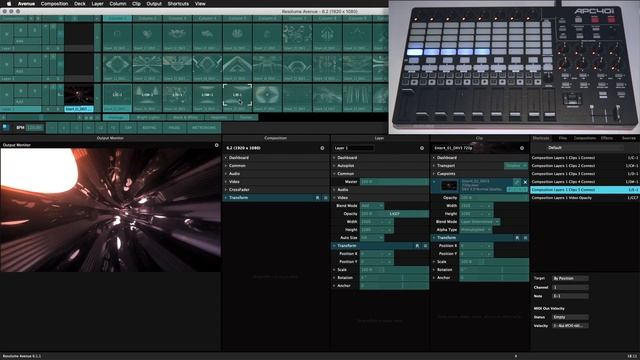Click the icon left of BPM
The height and width of the screenshot is (360, 640).
click(x=6, y=127)
